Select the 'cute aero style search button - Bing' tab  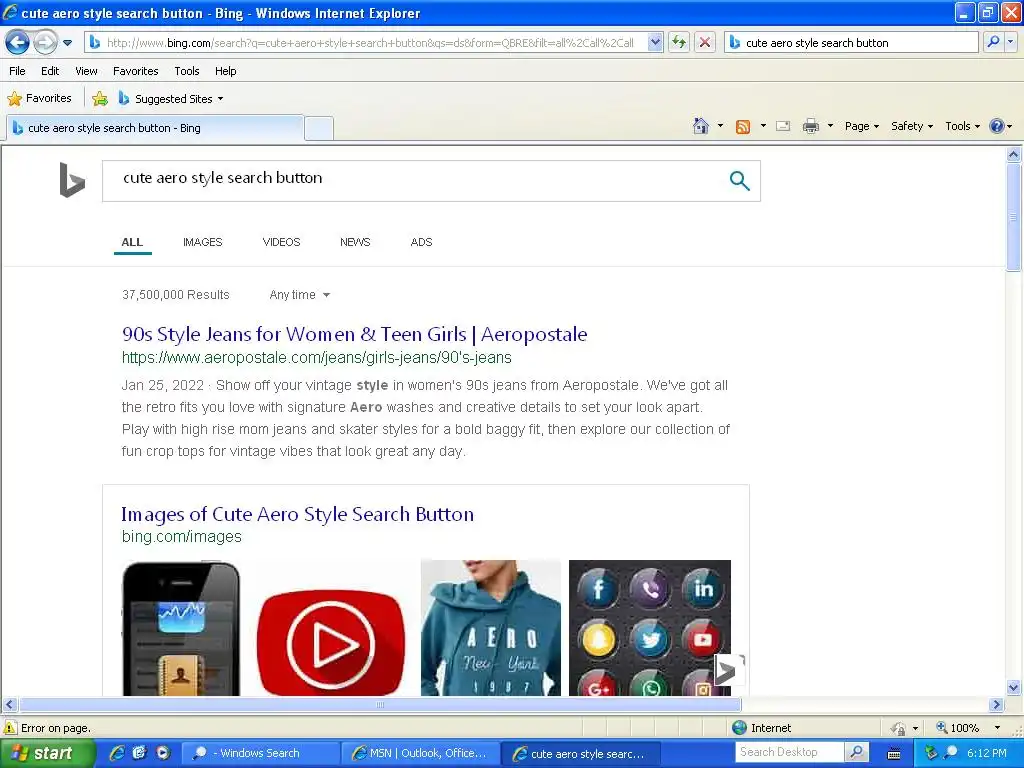pyautogui.click(x=155, y=128)
